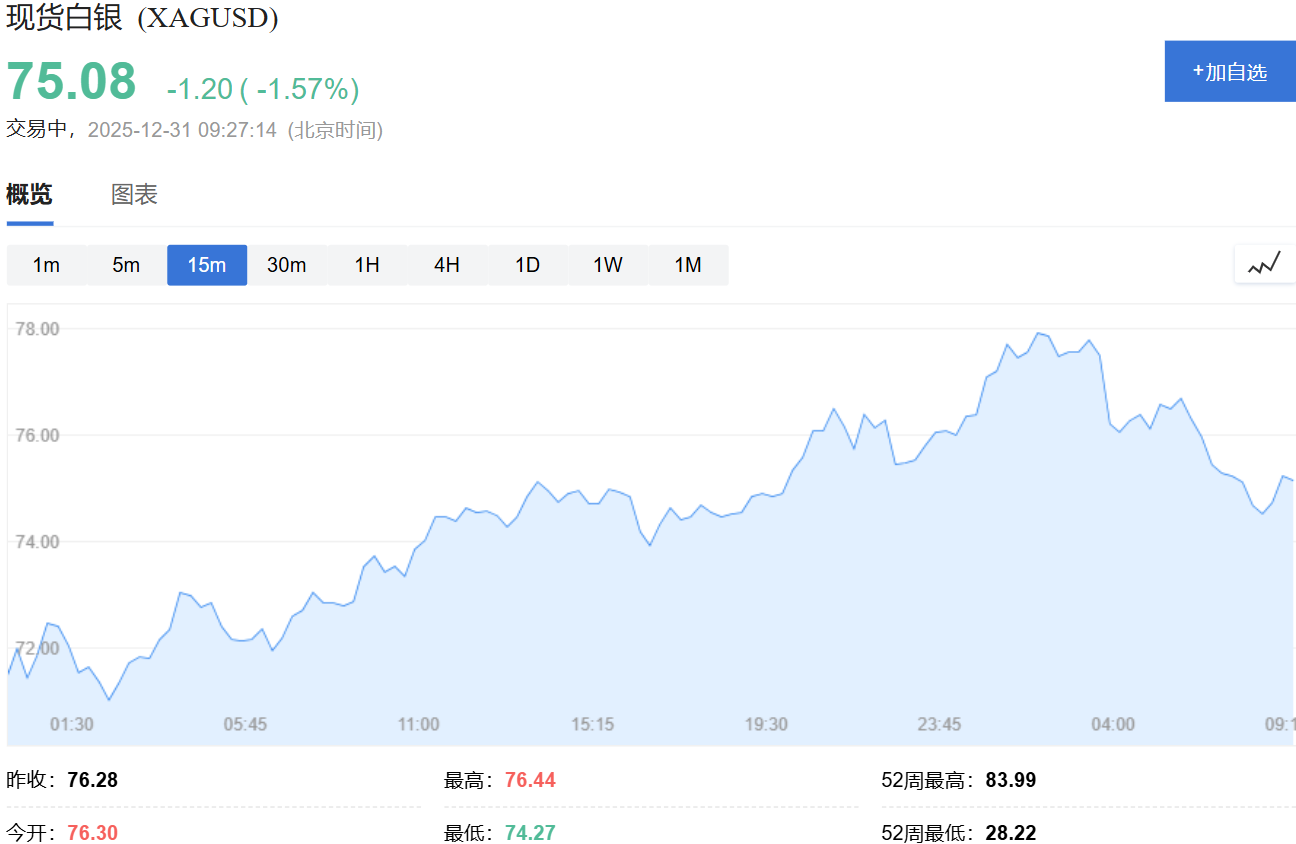
Task: Show the 4H chart
Action: tap(447, 265)
